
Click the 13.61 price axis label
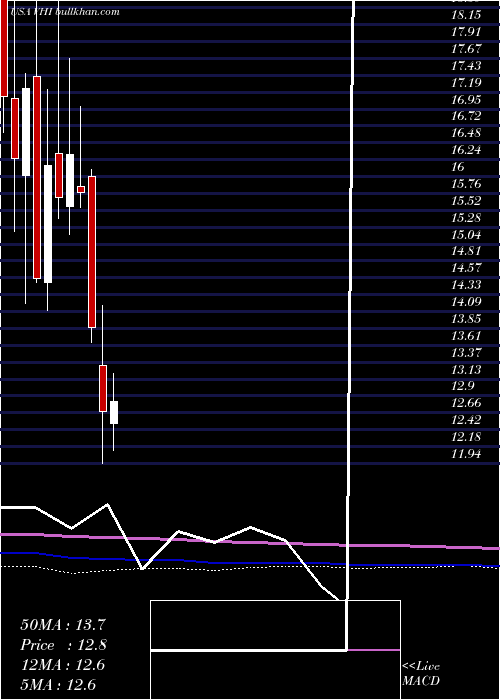466,336
